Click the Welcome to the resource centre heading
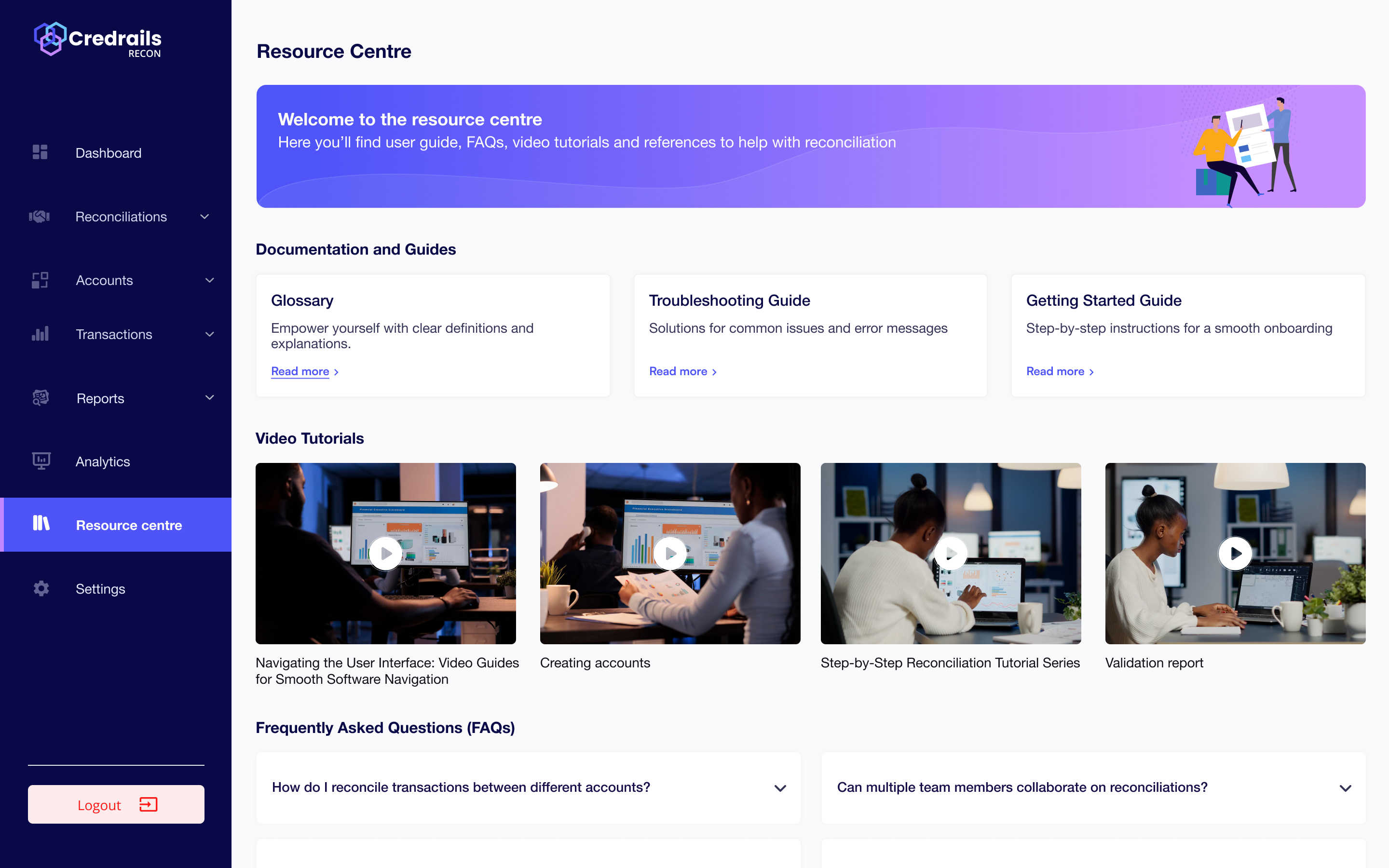Image resolution: width=1389 pixels, height=868 pixels. 410,120
